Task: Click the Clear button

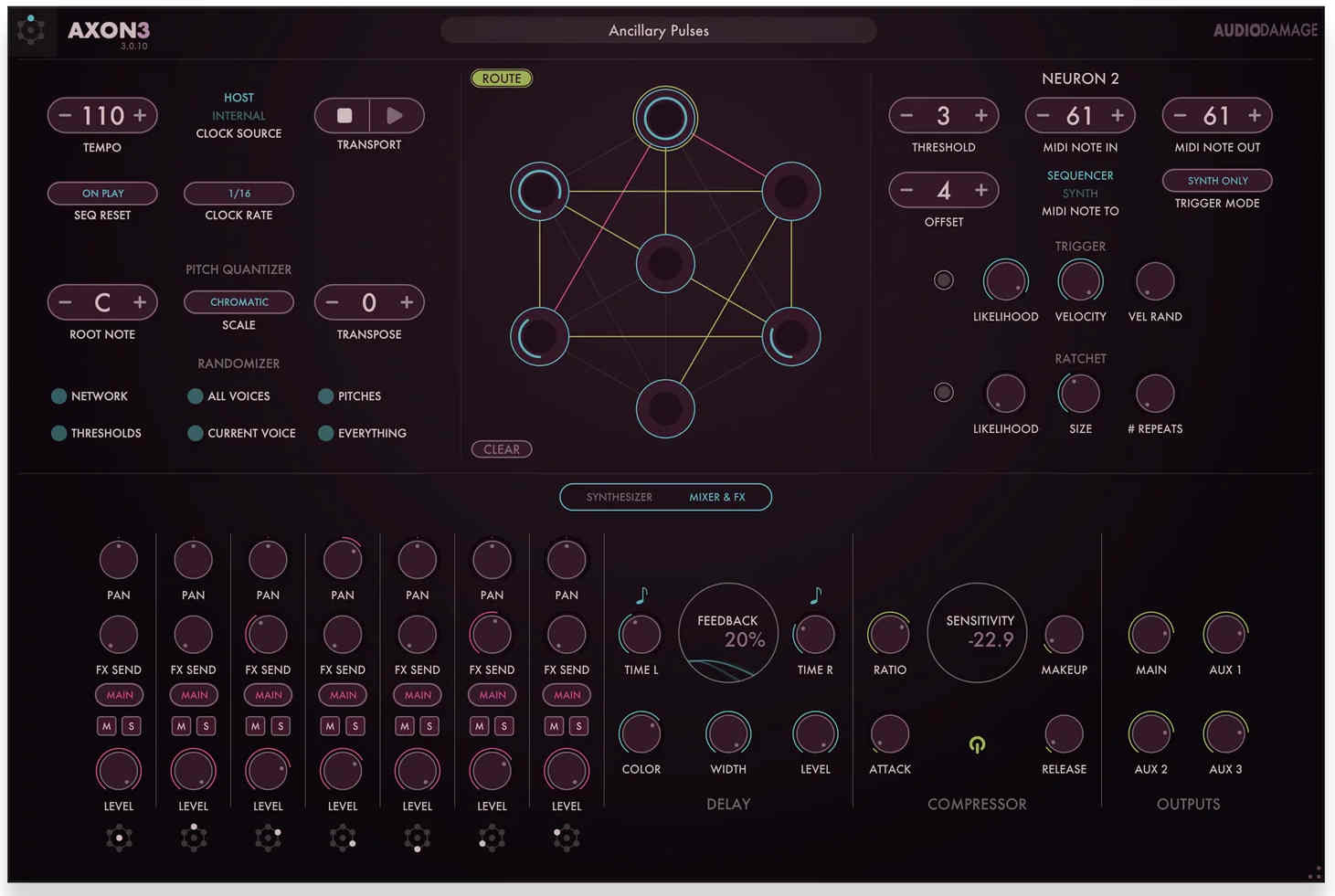Action: point(502,449)
